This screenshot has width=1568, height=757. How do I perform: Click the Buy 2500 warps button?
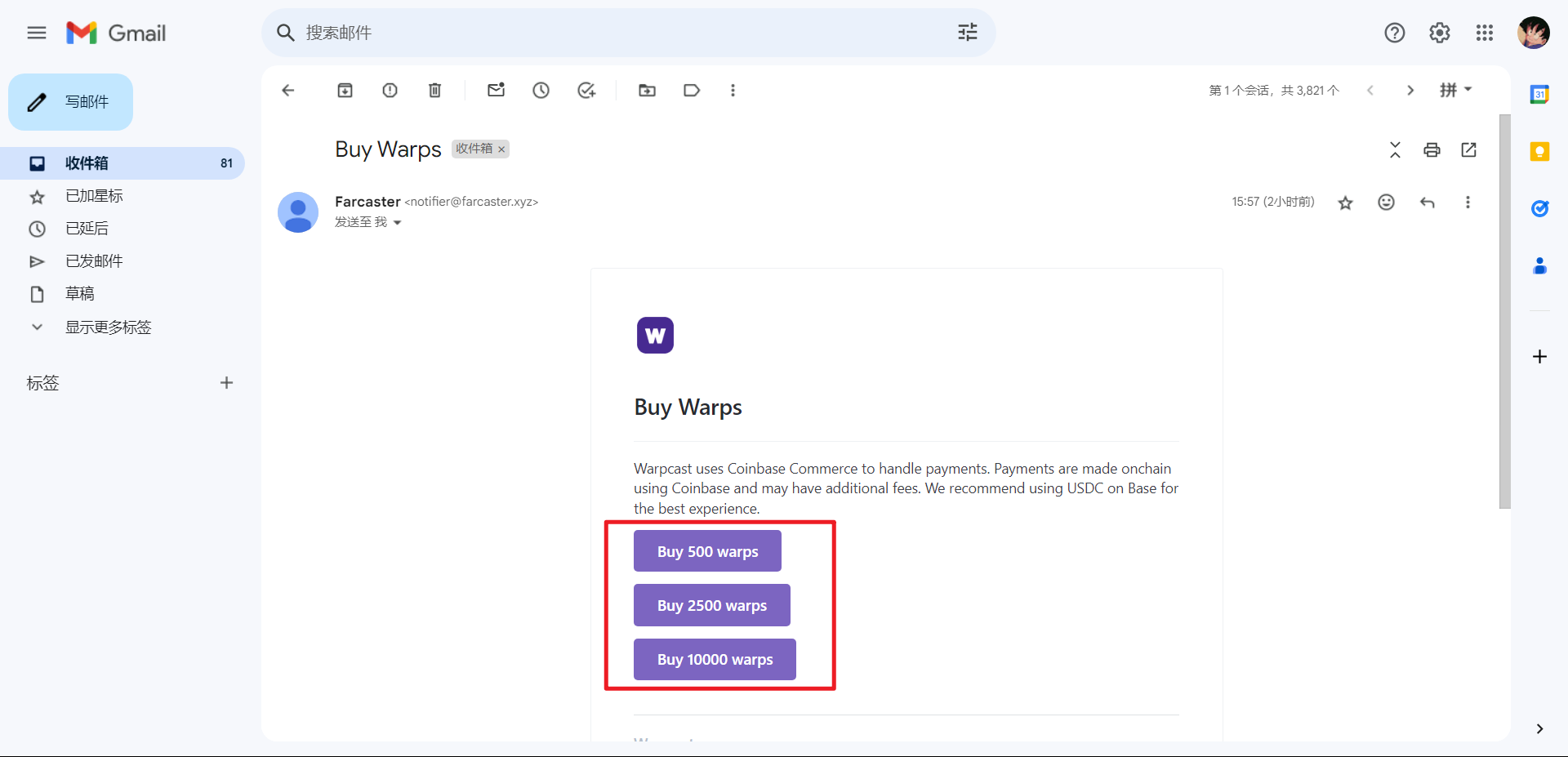[712, 605]
